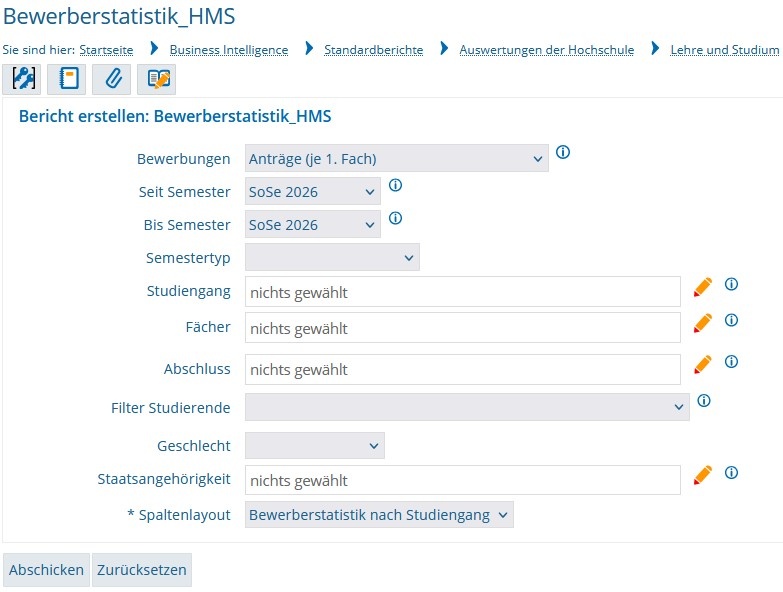The image size is (783, 592).
Task: Click the paperclip attachment icon
Action: (x=111, y=78)
